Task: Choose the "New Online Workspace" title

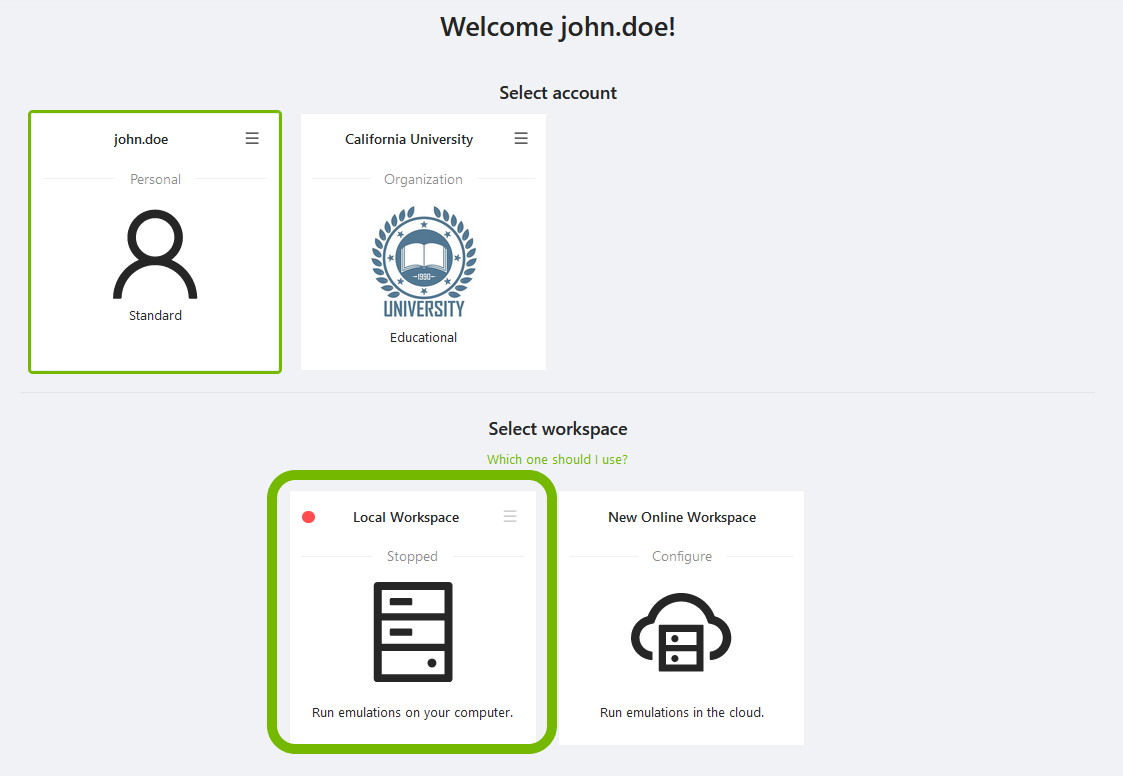Action: coord(682,517)
